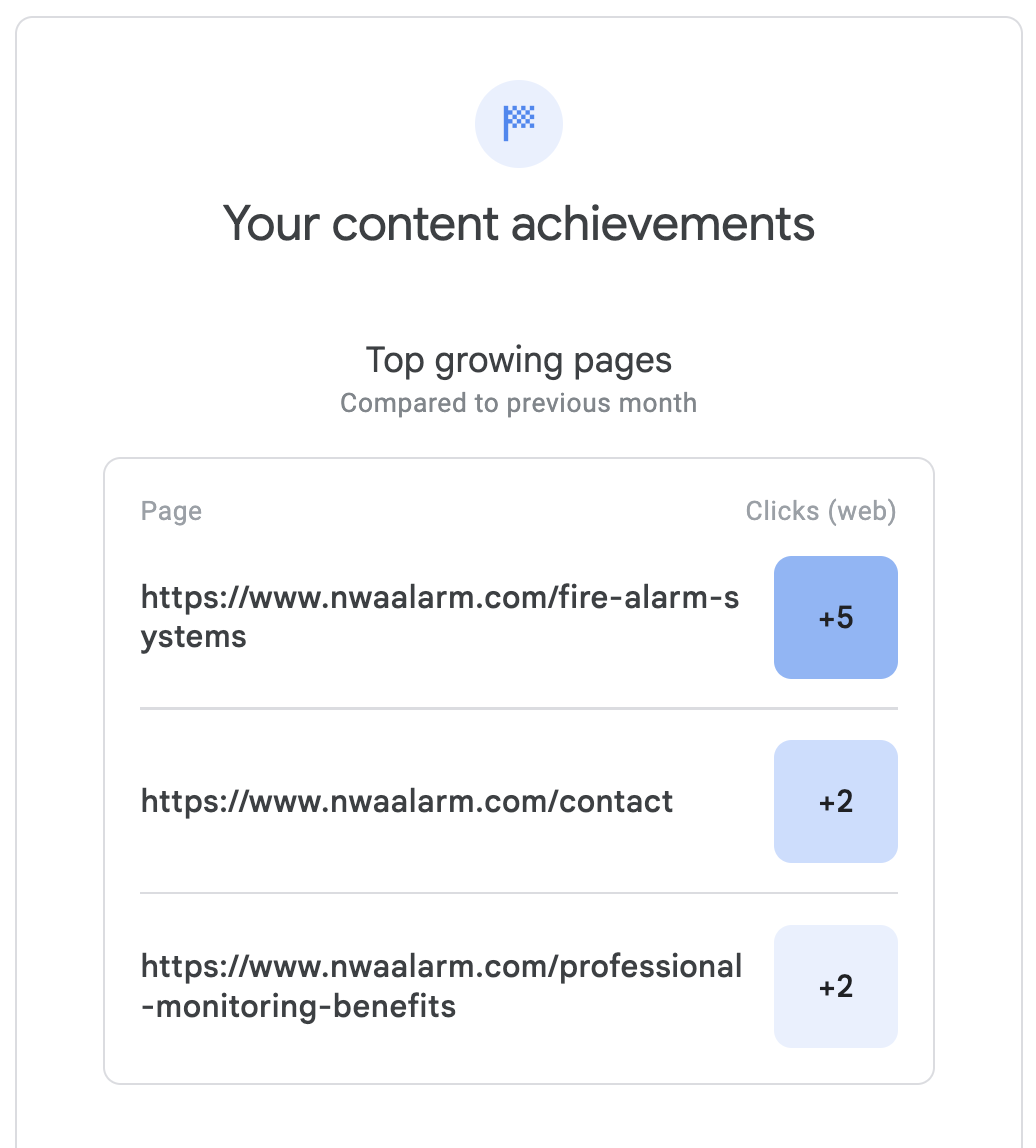This screenshot has width=1036, height=1148.
Task: Click the +2 badge for contact page
Action: point(835,802)
